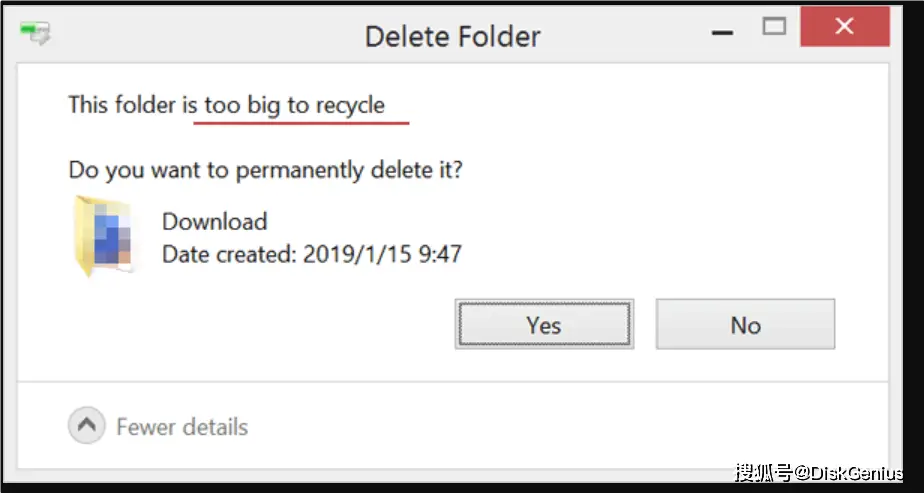
Task: Click the "Delete Folder" title text
Action: point(452,37)
